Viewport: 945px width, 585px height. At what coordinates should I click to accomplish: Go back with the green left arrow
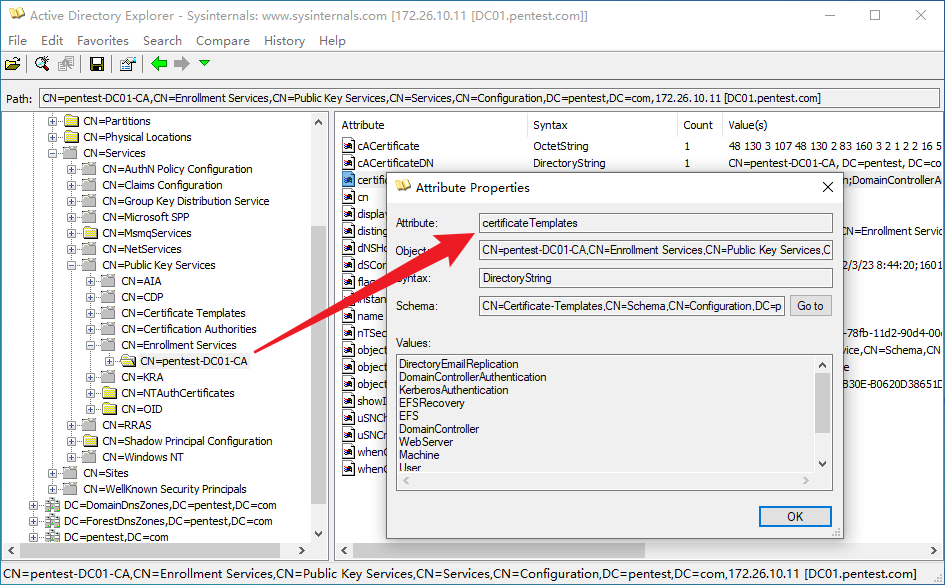pos(159,63)
